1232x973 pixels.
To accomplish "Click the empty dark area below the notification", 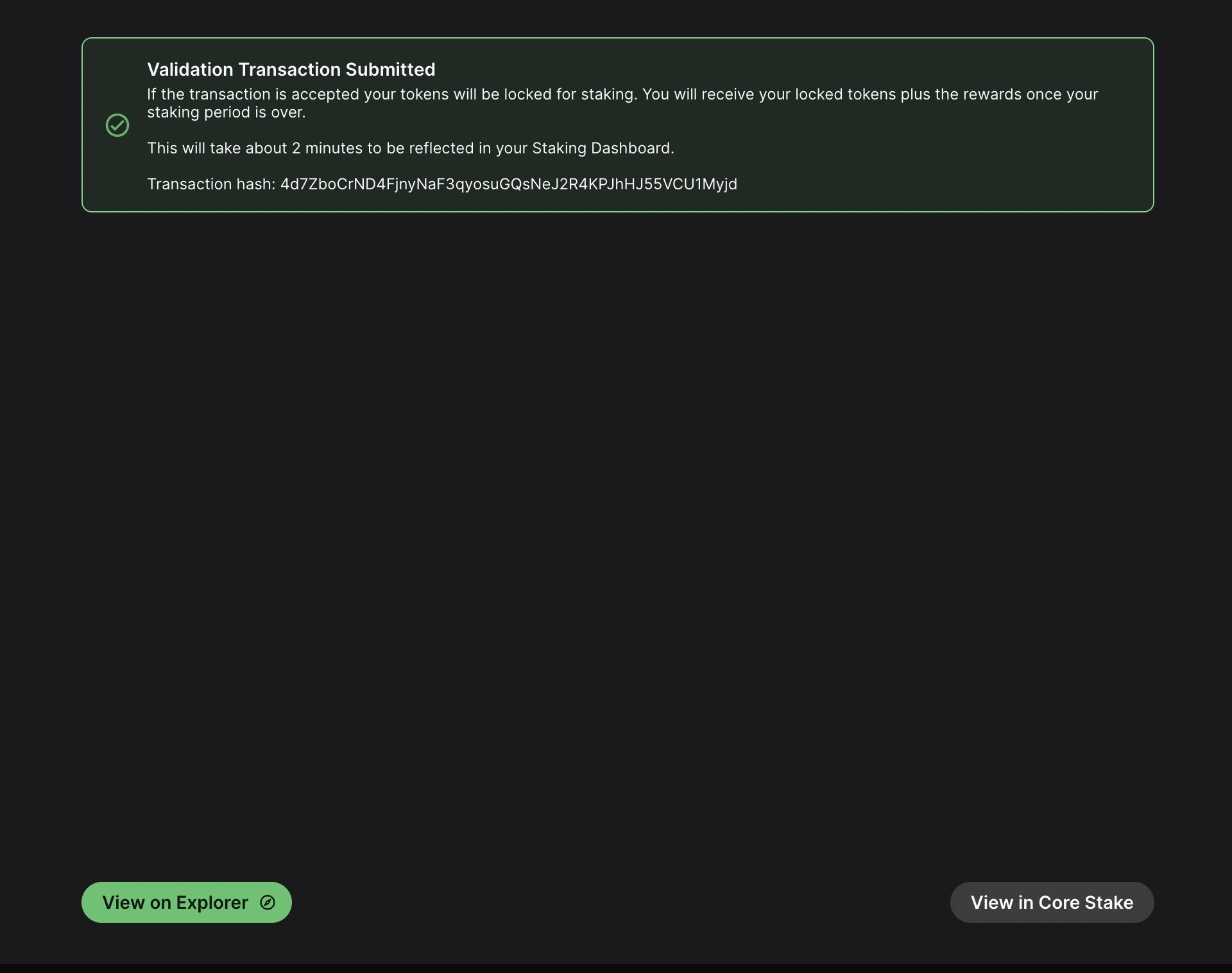I will point(616,513).
